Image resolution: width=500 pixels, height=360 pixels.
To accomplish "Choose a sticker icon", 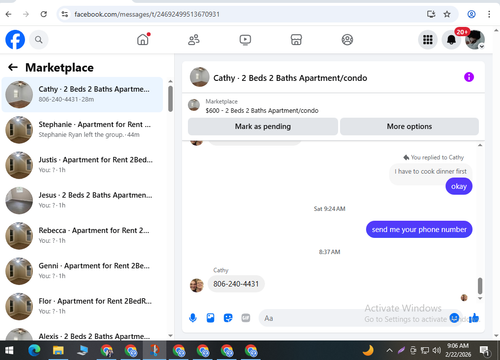I will [228, 318].
